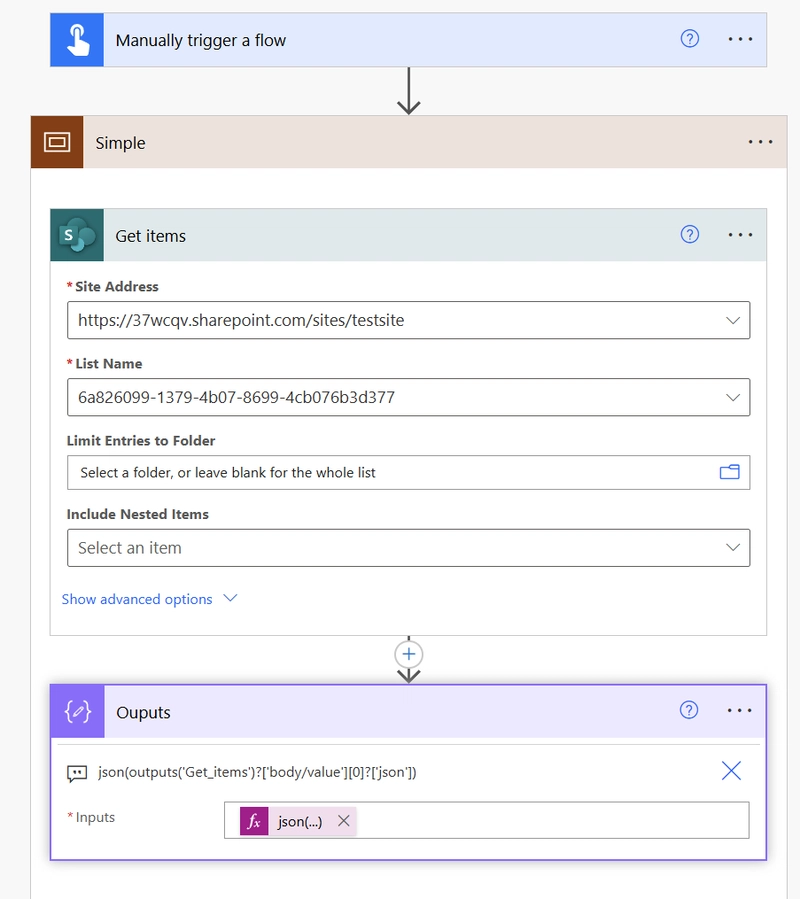
Task: Open the Ouputs action ellipsis menu
Action: (x=739, y=710)
